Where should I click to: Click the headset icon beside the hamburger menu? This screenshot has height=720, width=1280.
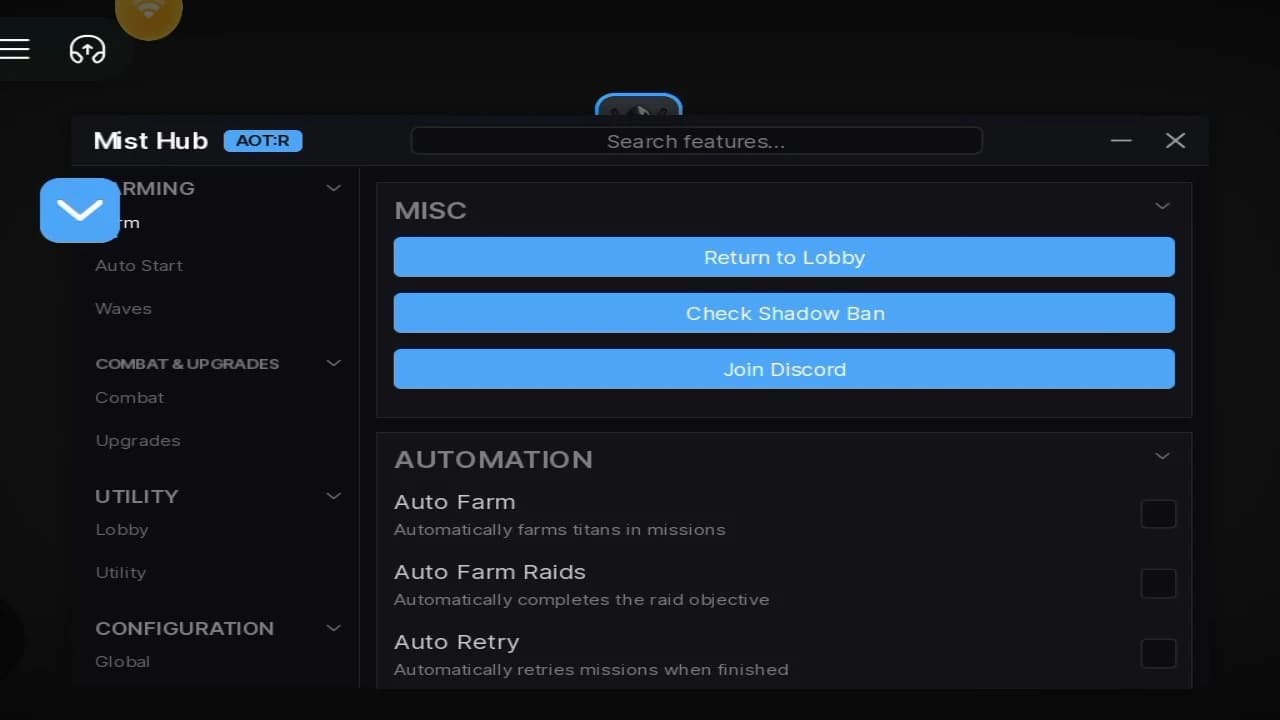point(87,49)
